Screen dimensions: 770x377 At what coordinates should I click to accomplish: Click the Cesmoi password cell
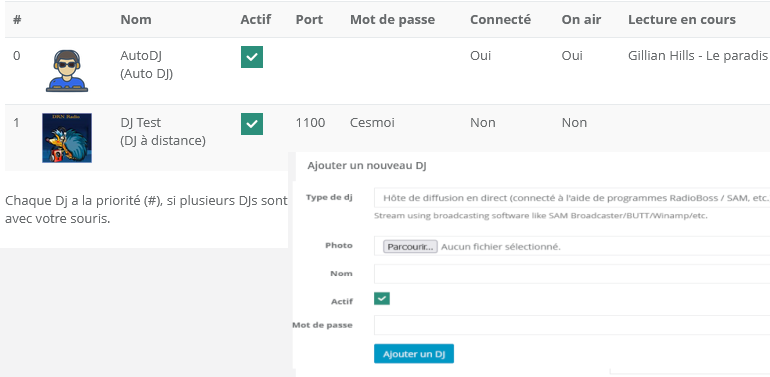pyautogui.click(x=372, y=122)
